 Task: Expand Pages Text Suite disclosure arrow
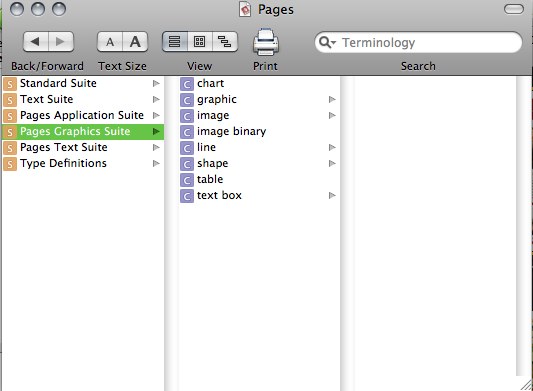tap(156, 147)
